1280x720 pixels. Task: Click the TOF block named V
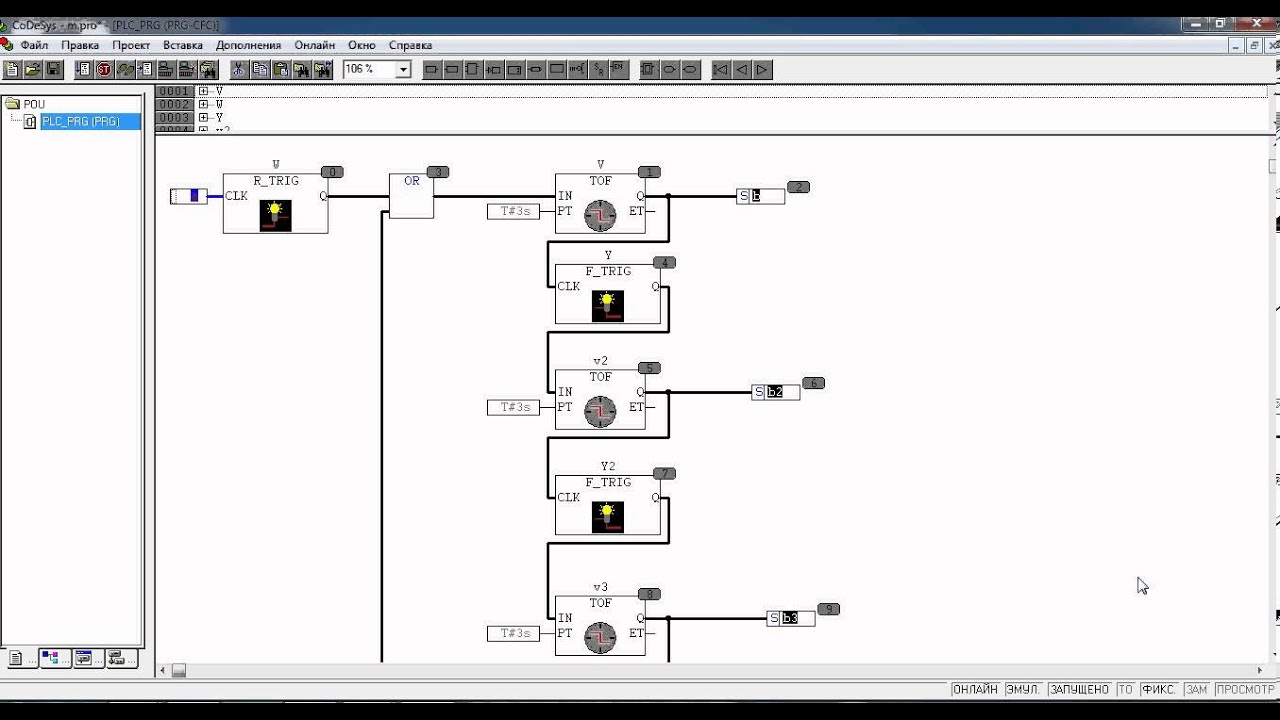click(600, 203)
